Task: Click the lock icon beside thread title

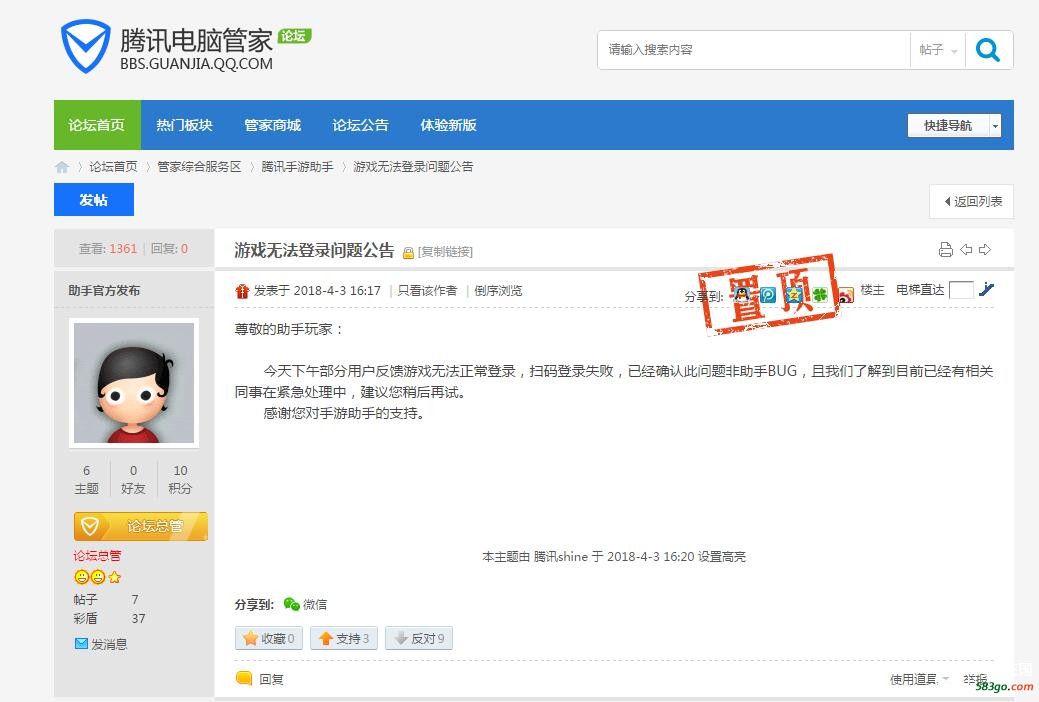Action: [x=408, y=253]
